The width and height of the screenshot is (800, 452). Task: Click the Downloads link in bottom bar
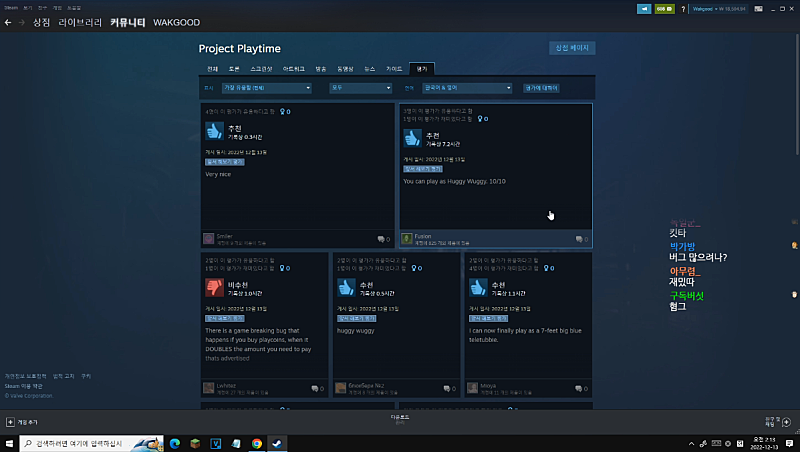(399, 419)
